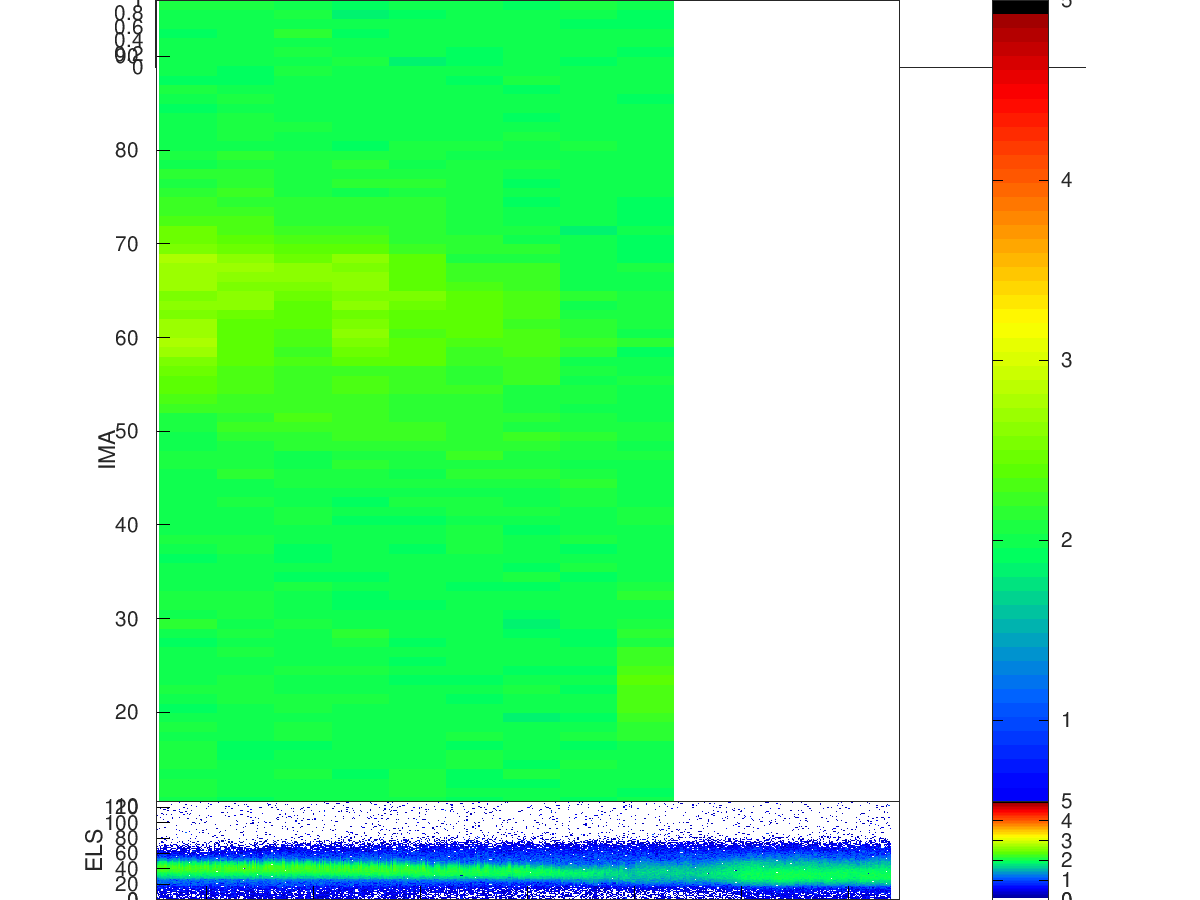Viewport: 1200px width, 900px height.
Task: Click the ELS y-axis label
Action: coord(95,850)
